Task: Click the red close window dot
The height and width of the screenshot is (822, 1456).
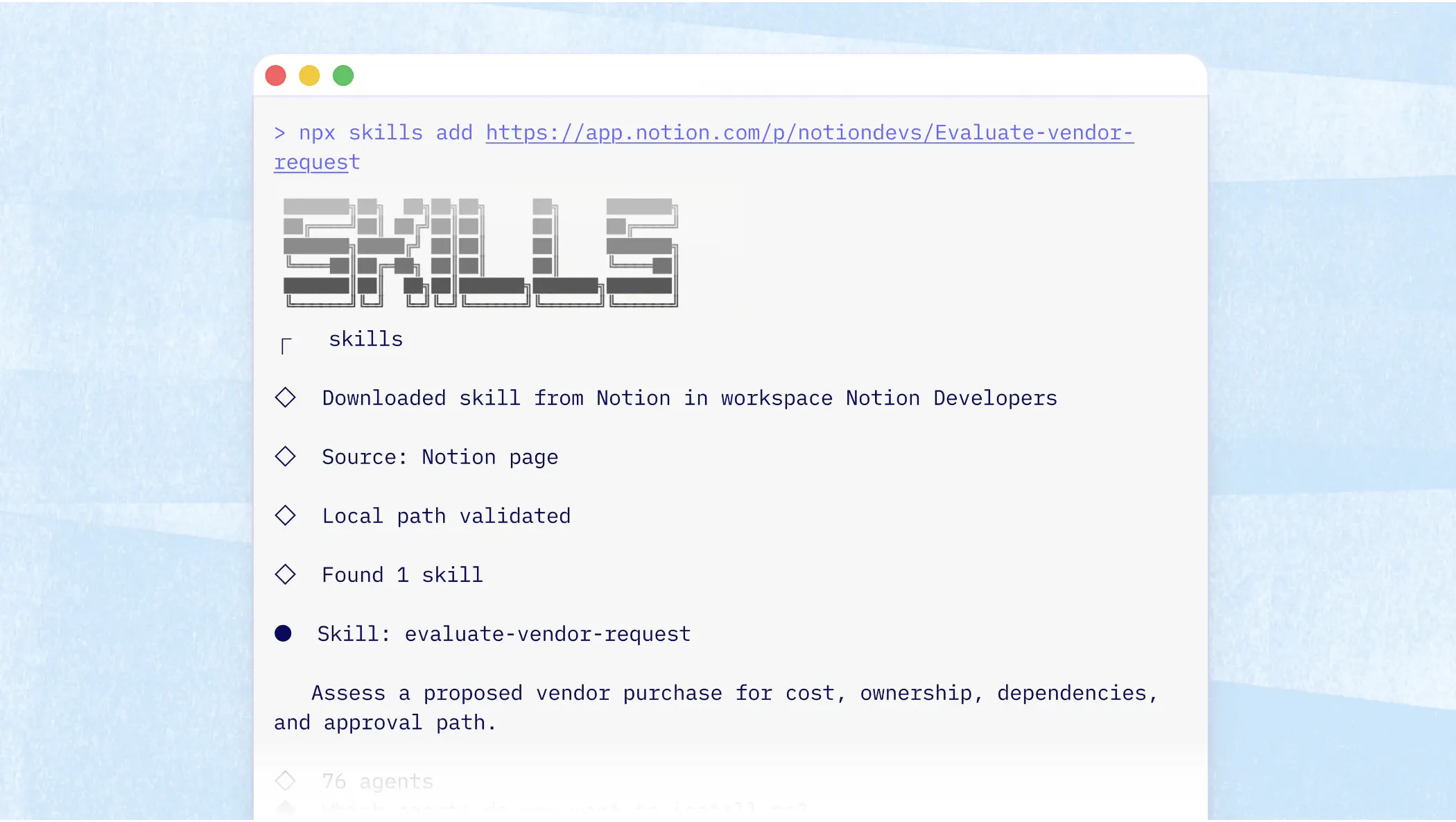Action: 276,76
